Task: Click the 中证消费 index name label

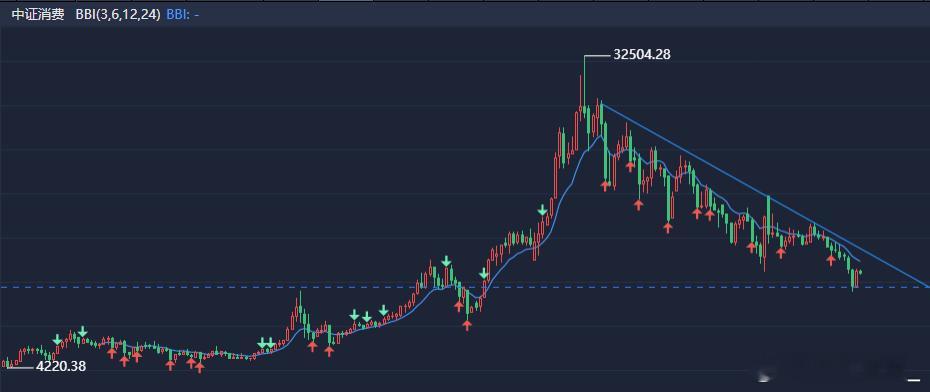Action: pos(38,15)
